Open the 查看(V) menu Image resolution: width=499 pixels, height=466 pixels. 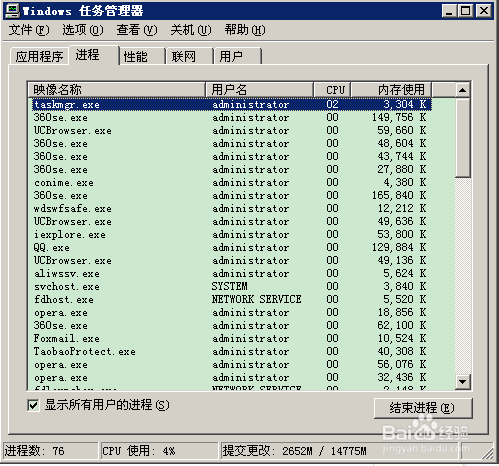(137, 30)
